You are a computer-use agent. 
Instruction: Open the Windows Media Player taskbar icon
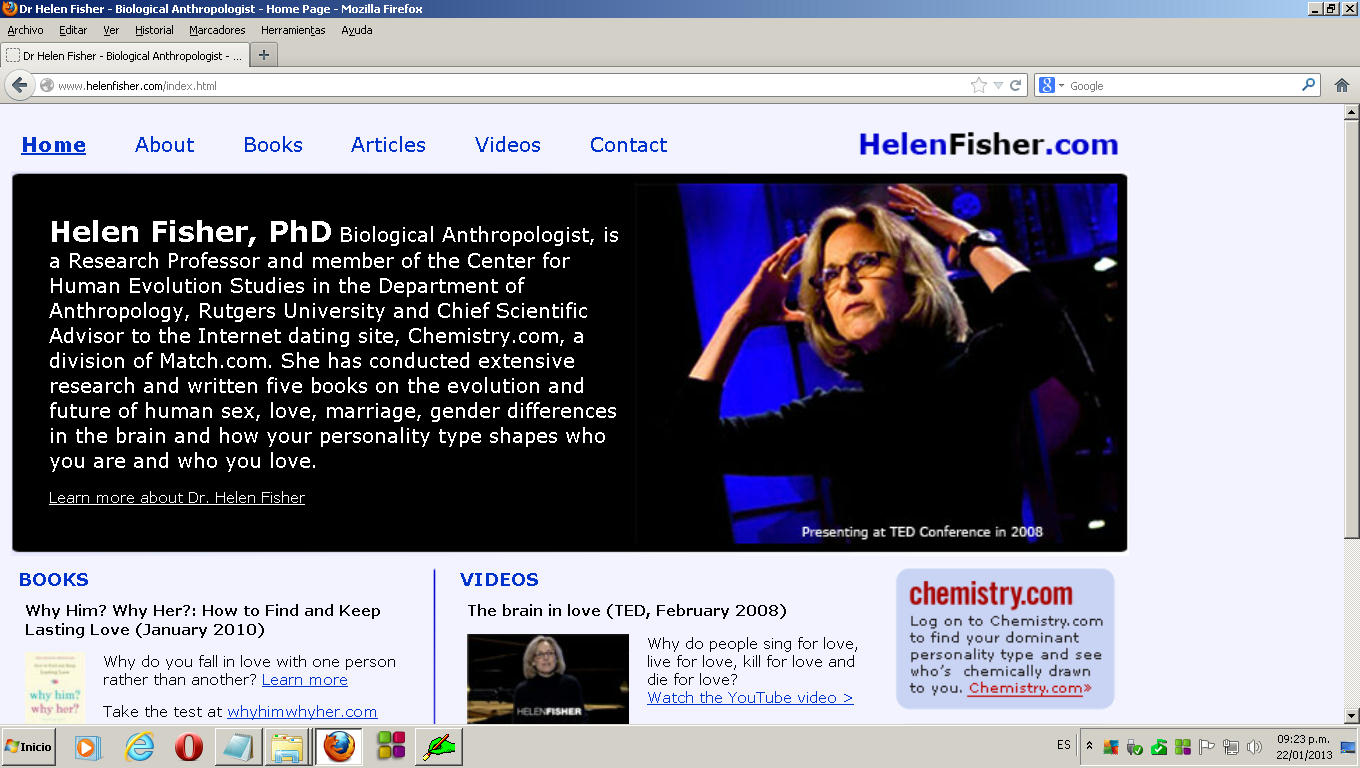(x=88, y=747)
